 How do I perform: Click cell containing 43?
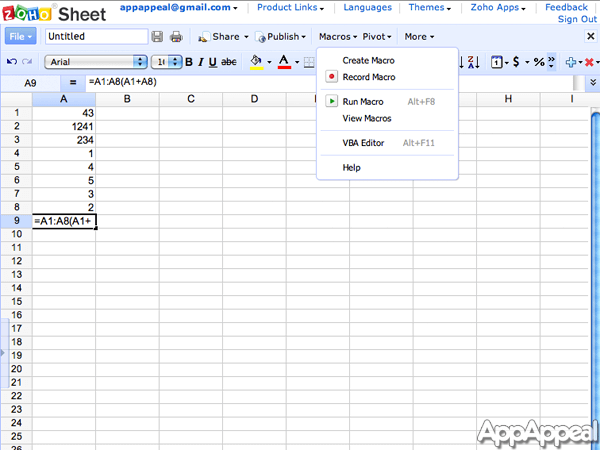click(64, 113)
